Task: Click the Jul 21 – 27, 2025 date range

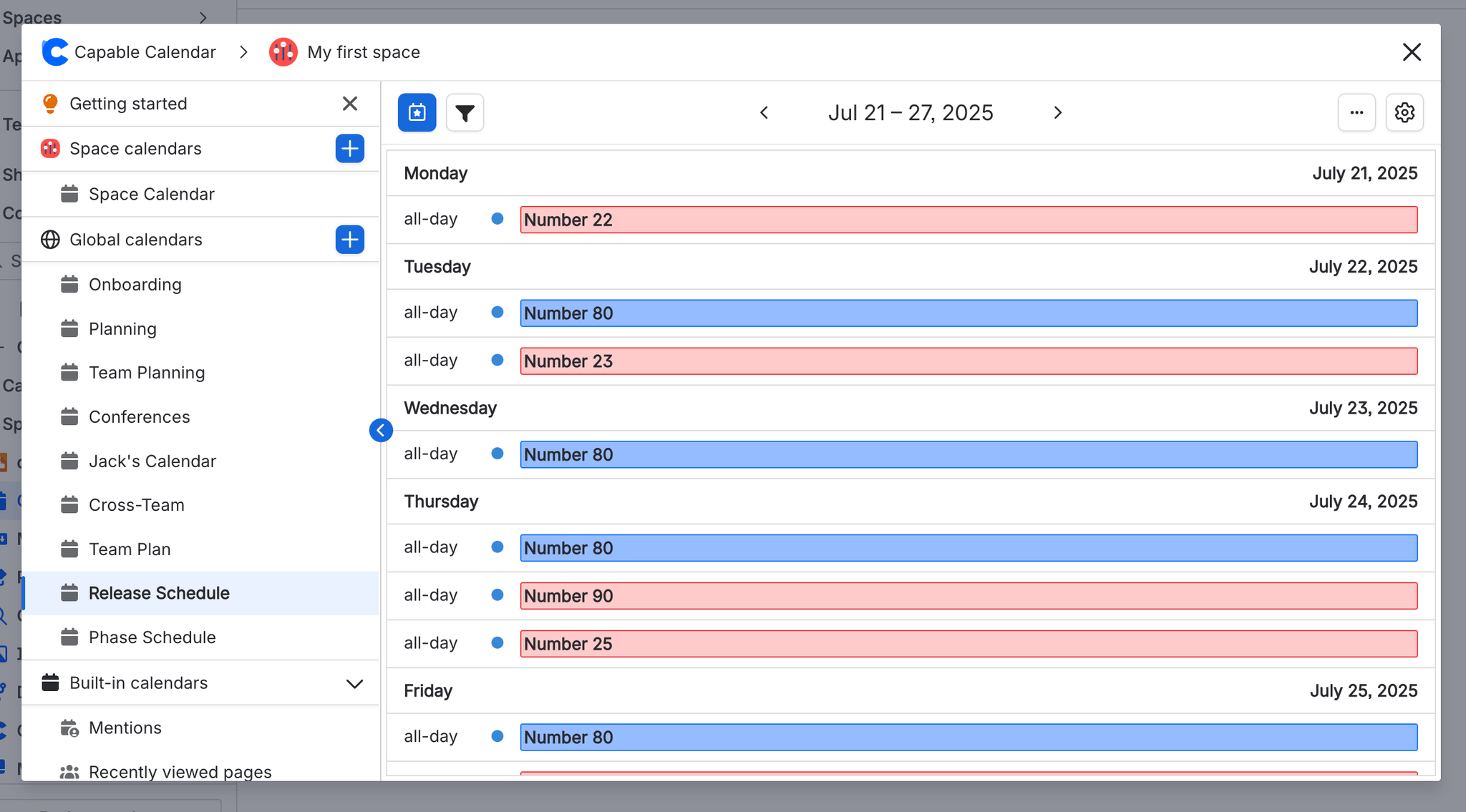Action: (911, 113)
